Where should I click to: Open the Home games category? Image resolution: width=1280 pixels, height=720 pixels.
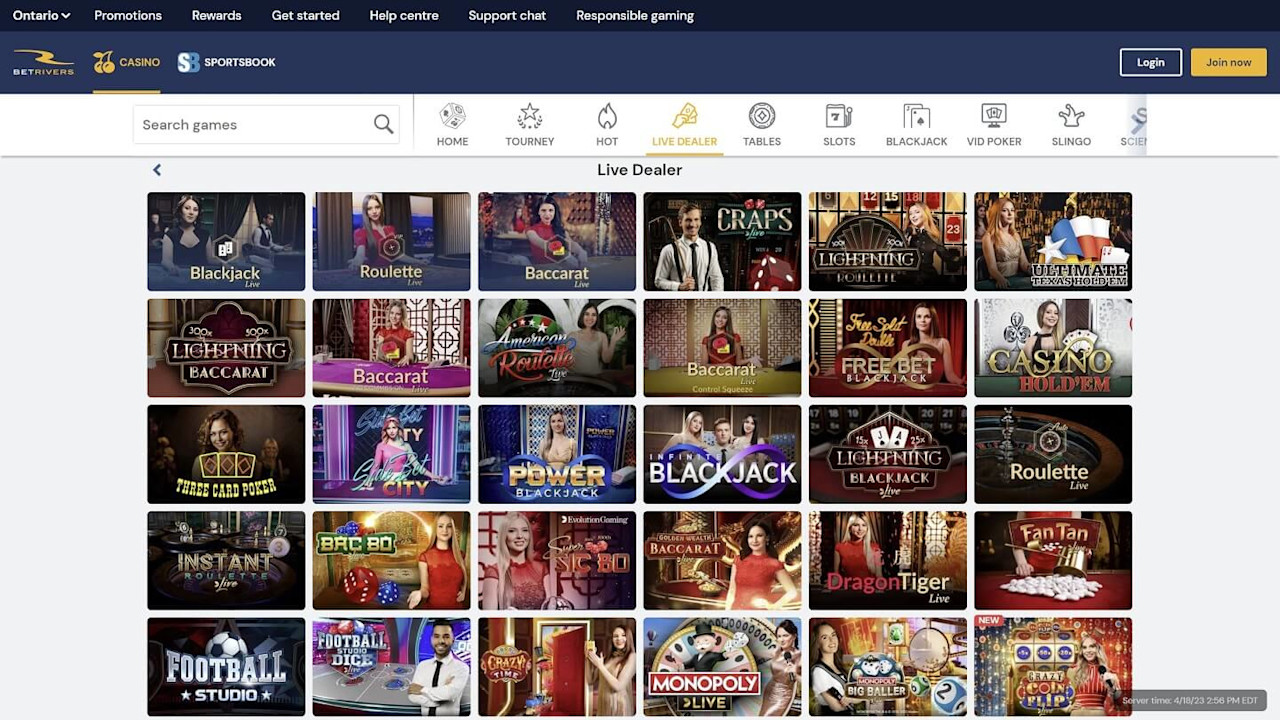coord(452,125)
